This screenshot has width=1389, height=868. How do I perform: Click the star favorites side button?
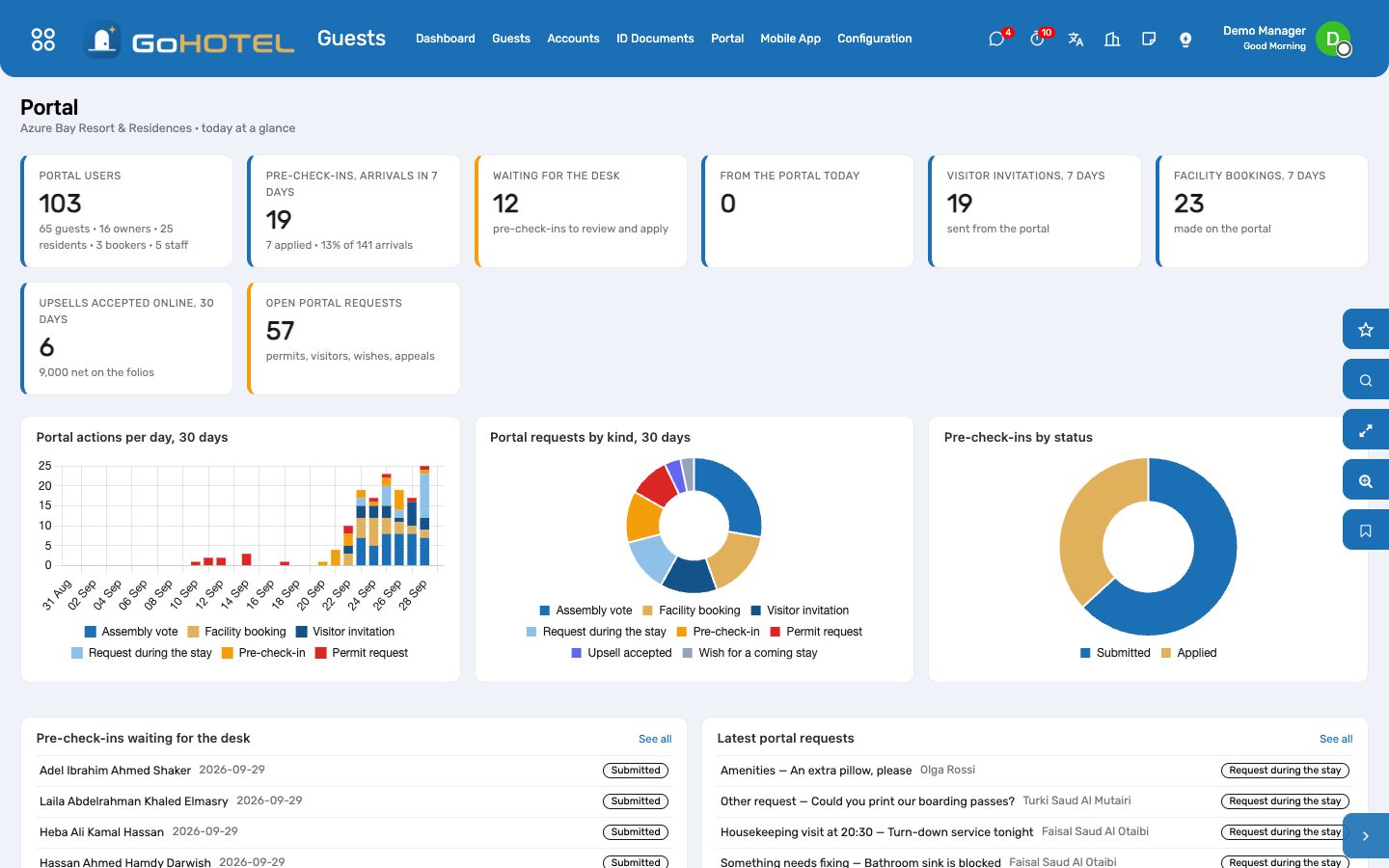click(x=1366, y=330)
